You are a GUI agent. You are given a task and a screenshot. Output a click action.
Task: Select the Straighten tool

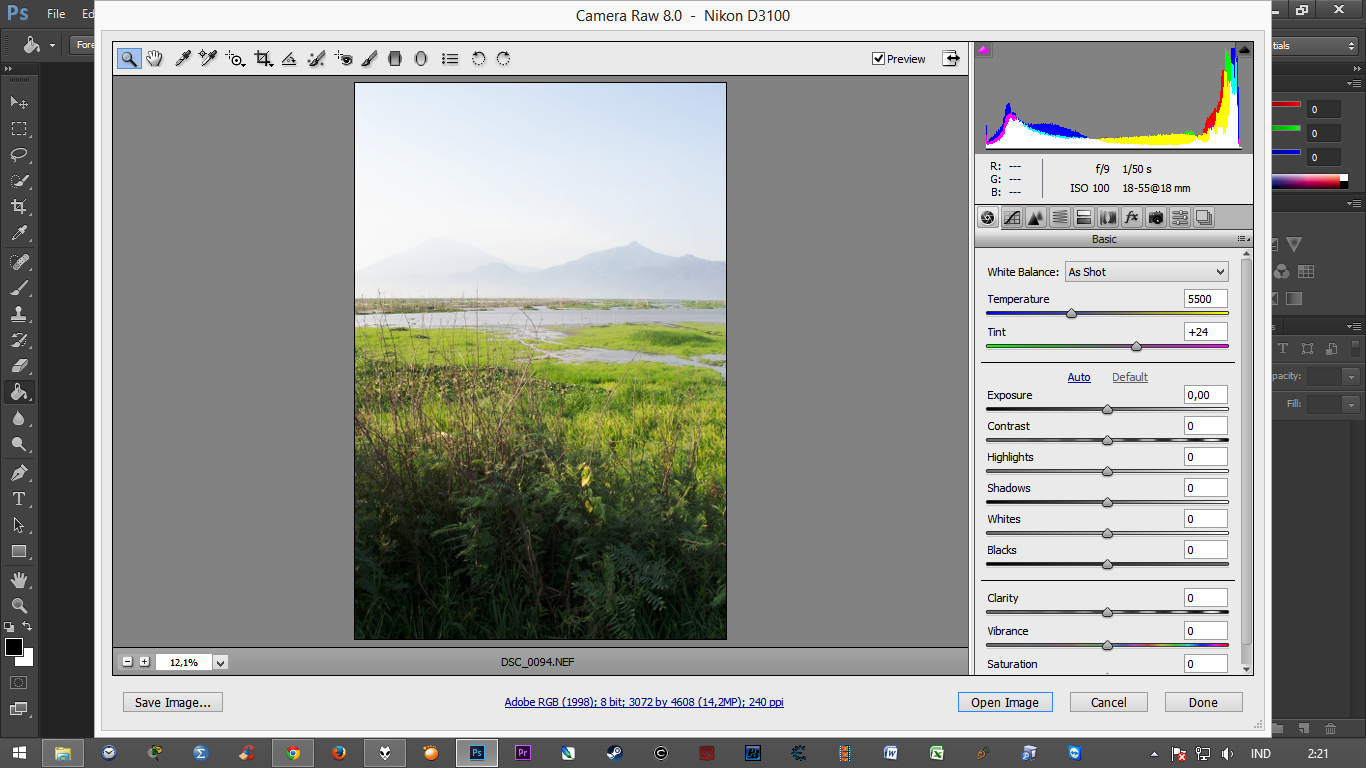click(289, 59)
